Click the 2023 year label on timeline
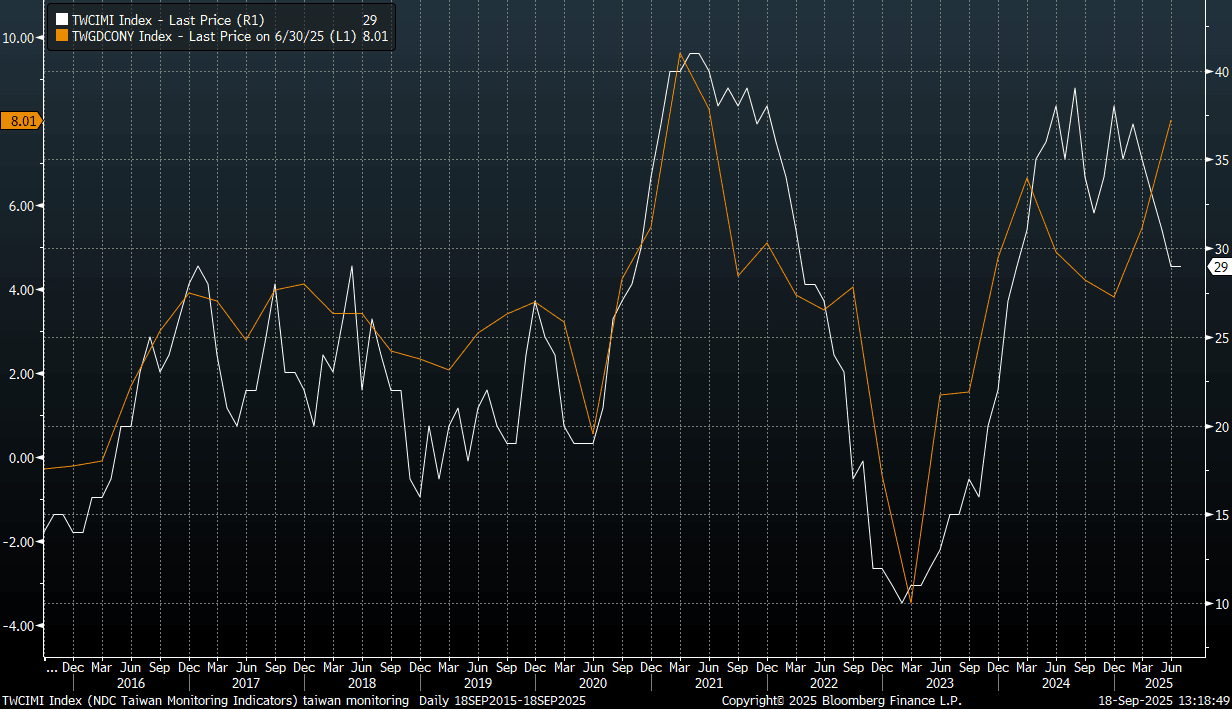The image size is (1232, 709). (x=939, y=683)
